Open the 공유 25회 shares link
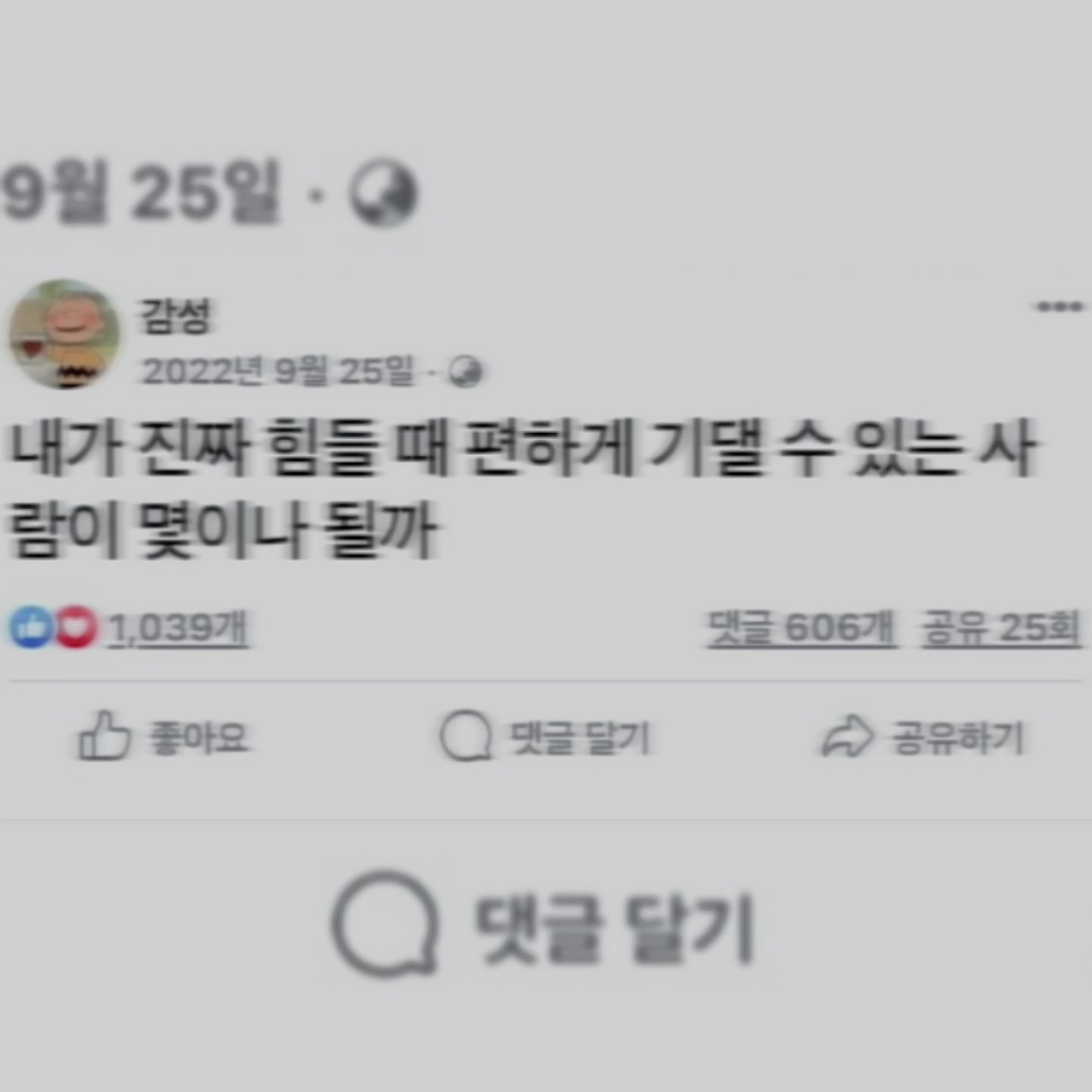 pyautogui.click(x=1001, y=628)
